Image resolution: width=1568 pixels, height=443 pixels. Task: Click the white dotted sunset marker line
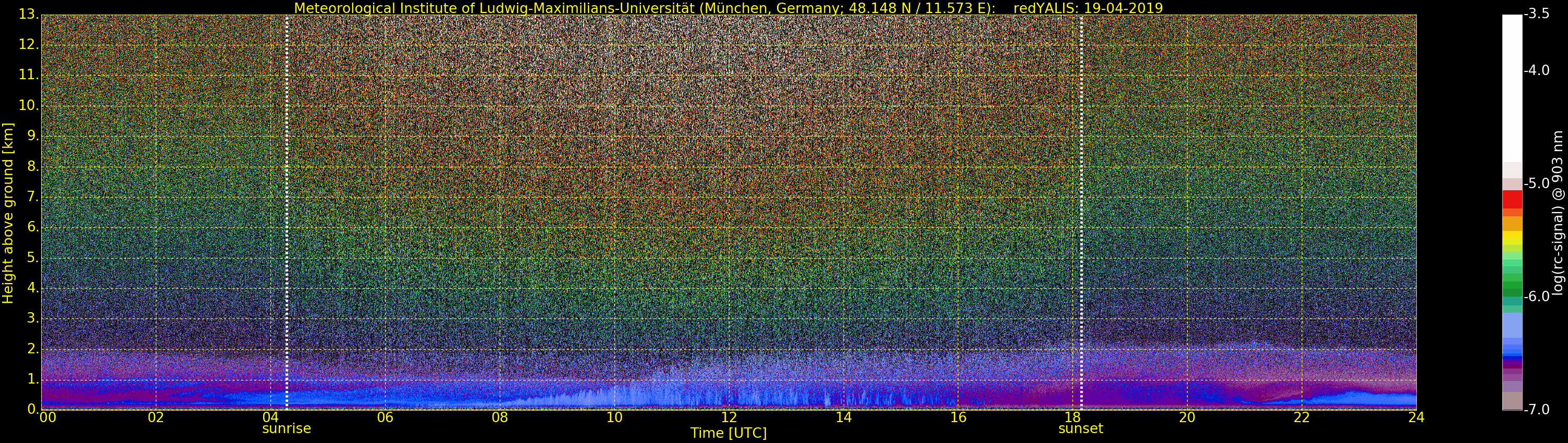click(x=1081, y=212)
